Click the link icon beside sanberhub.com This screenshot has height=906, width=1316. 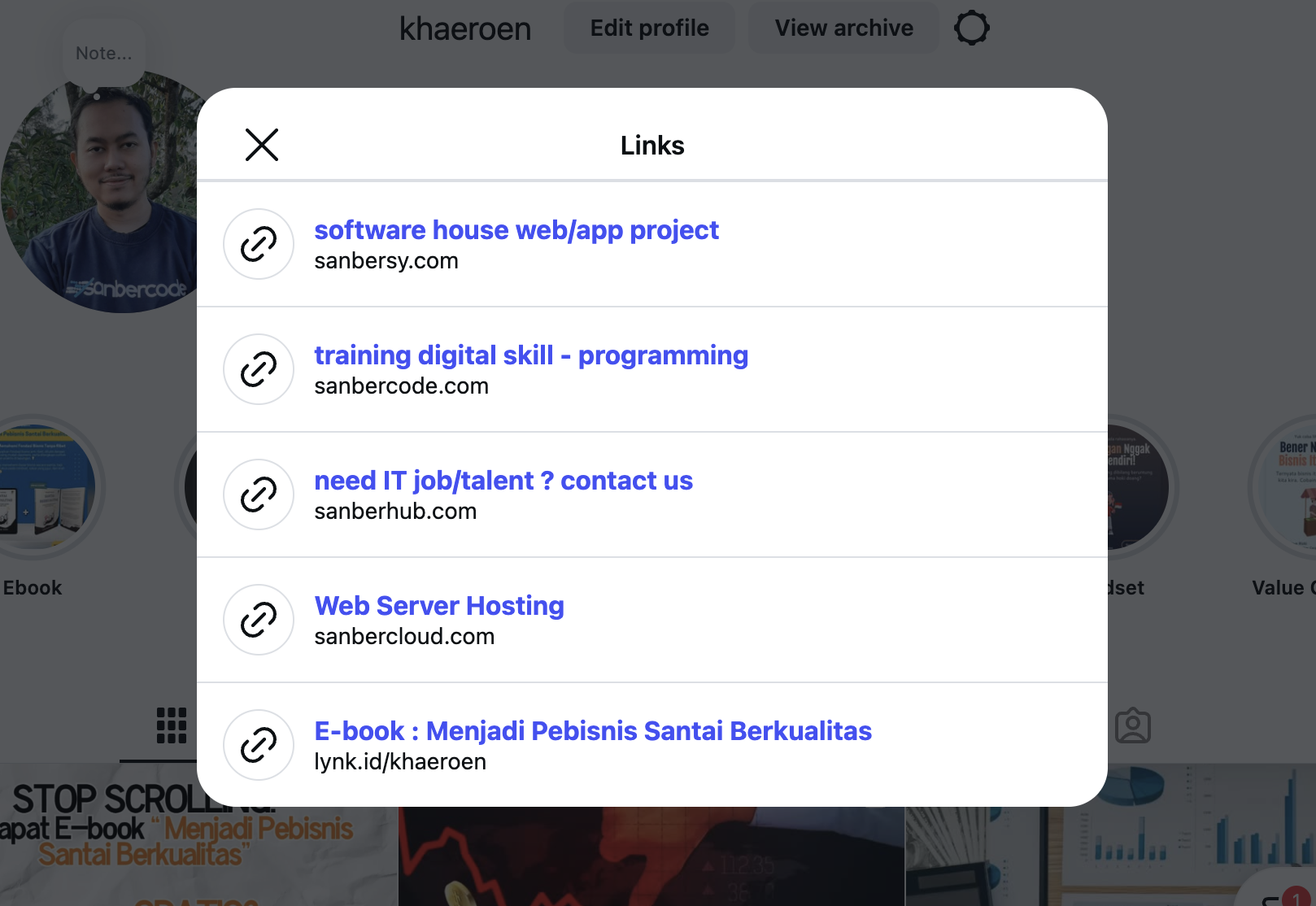click(x=259, y=494)
